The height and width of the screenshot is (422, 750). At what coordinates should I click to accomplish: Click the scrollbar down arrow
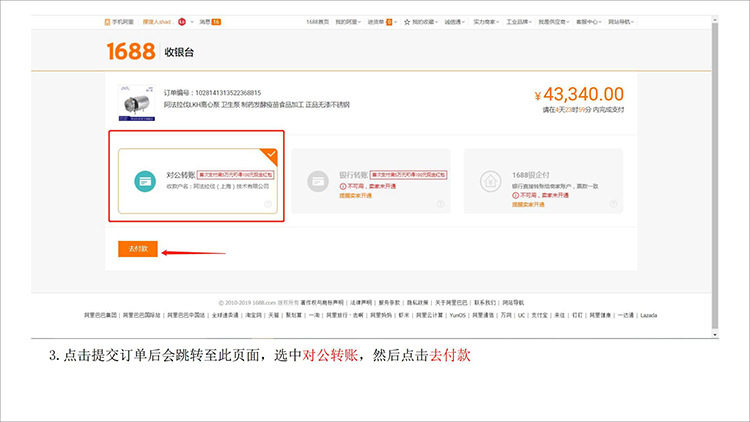[715, 334]
